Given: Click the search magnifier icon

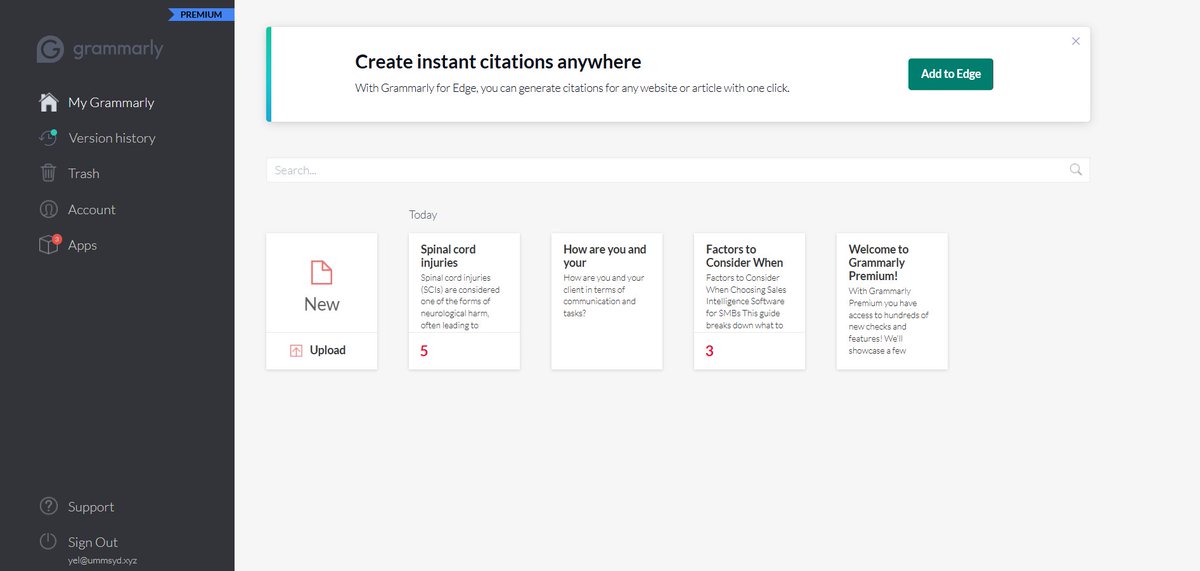Looking at the screenshot, I should 1076,170.
